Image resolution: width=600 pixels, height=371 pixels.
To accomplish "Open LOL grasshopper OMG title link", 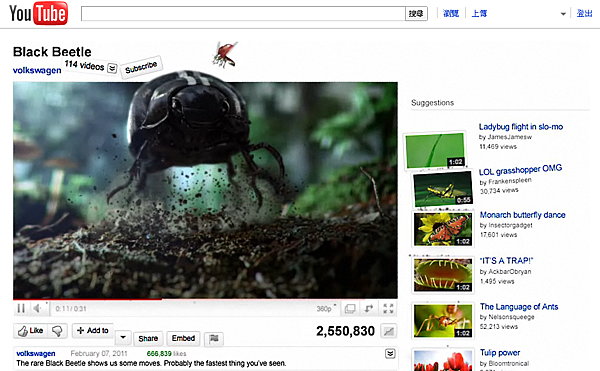I will coord(520,169).
